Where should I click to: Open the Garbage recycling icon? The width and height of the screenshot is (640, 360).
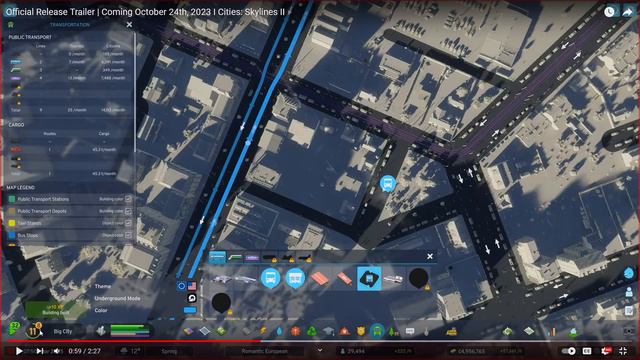coord(311,331)
